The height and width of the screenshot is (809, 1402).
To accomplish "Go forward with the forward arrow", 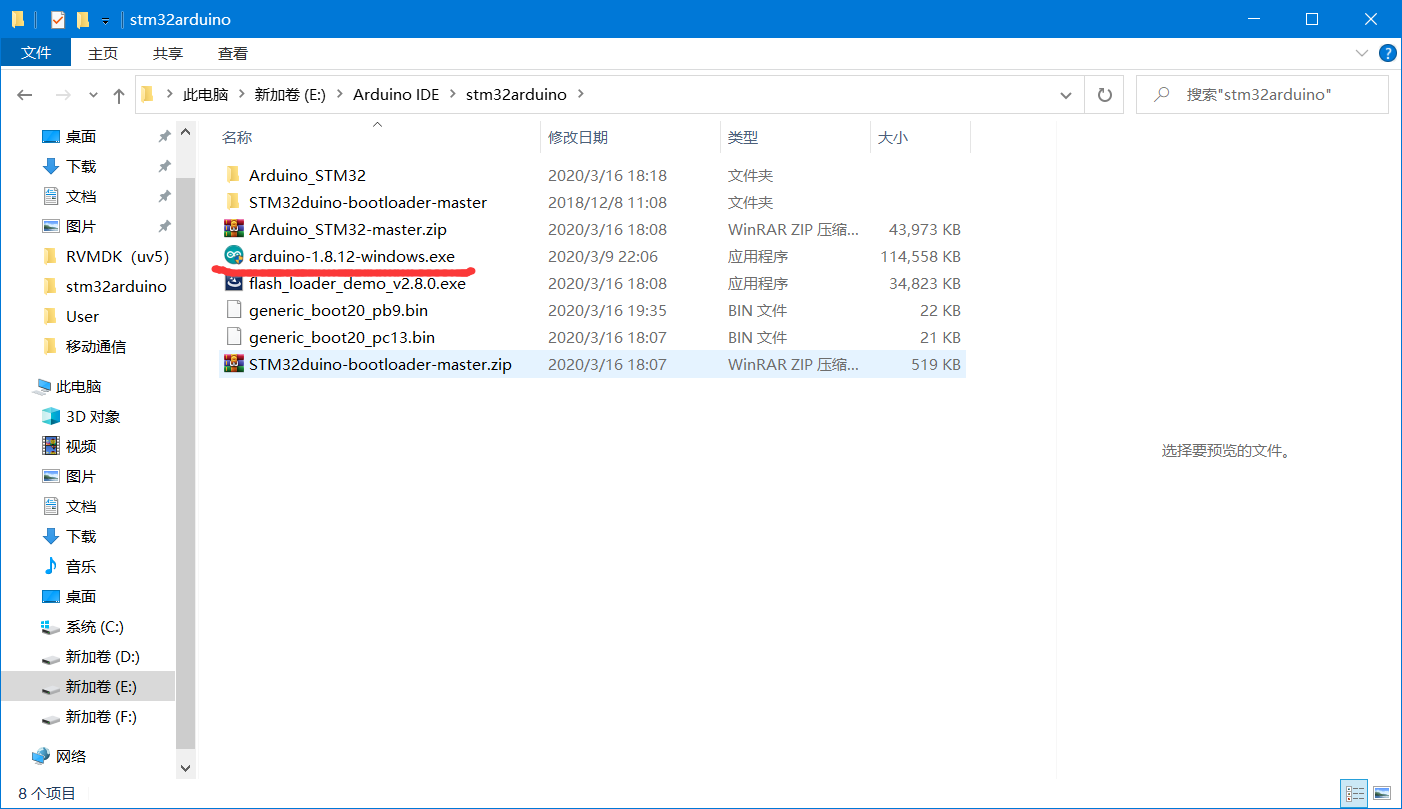I will tap(63, 95).
